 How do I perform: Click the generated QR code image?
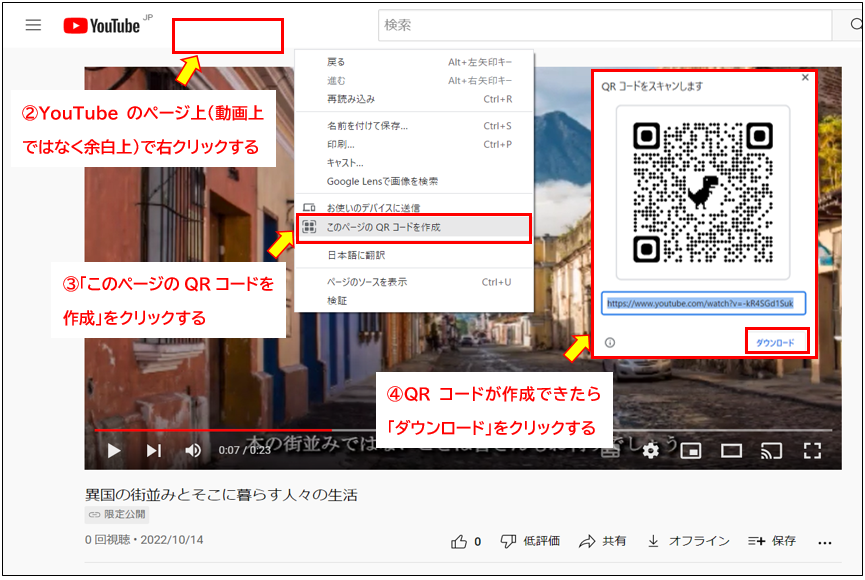(x=703, y=193)
